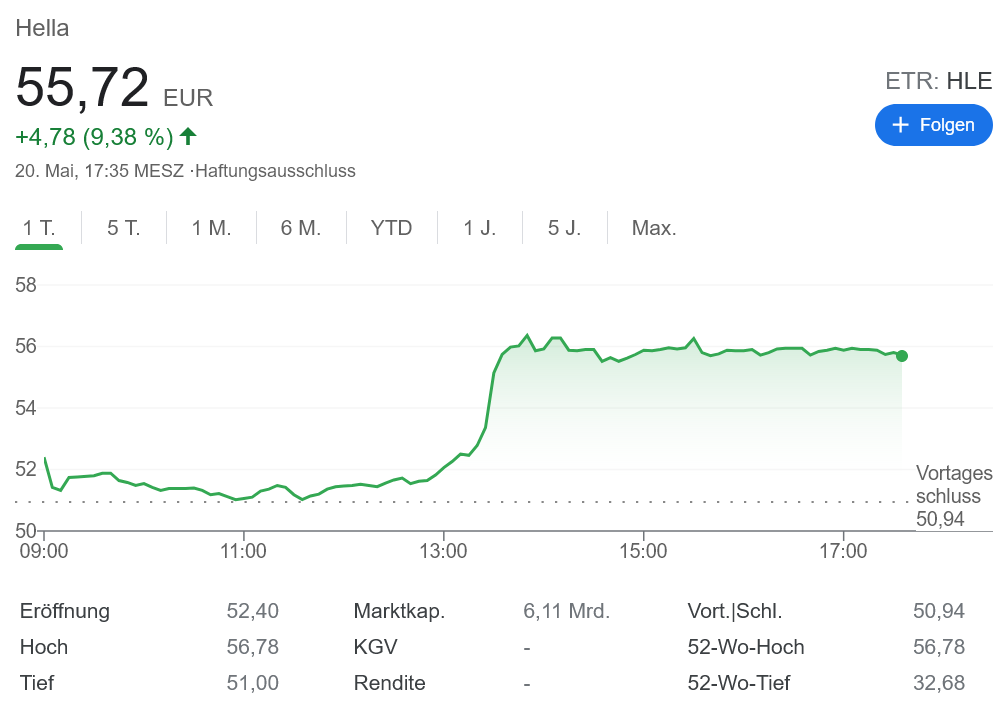The width and height of the screenshot is (1002, 725).
Task: Click the Hoch label
Action: coord(44,647)
